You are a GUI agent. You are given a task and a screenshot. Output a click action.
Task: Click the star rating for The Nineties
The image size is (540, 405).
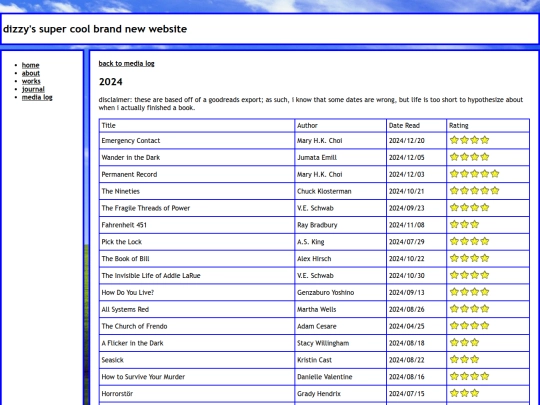click(x=474, y=190)
